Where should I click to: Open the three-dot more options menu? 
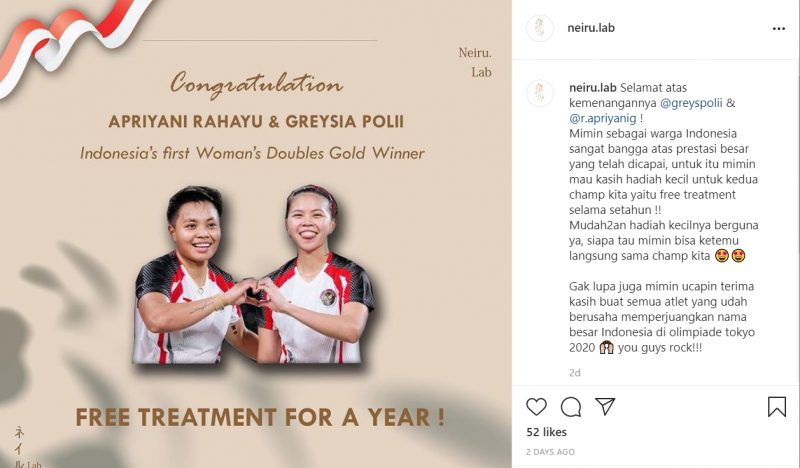click(779, 29)
